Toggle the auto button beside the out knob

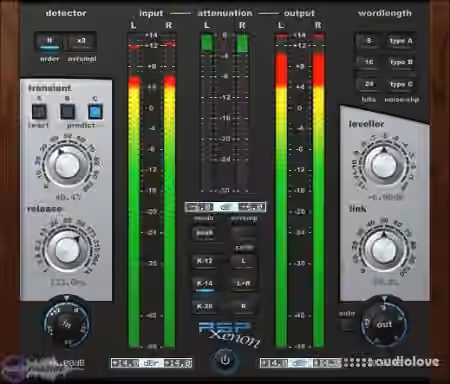pos(347,324)
